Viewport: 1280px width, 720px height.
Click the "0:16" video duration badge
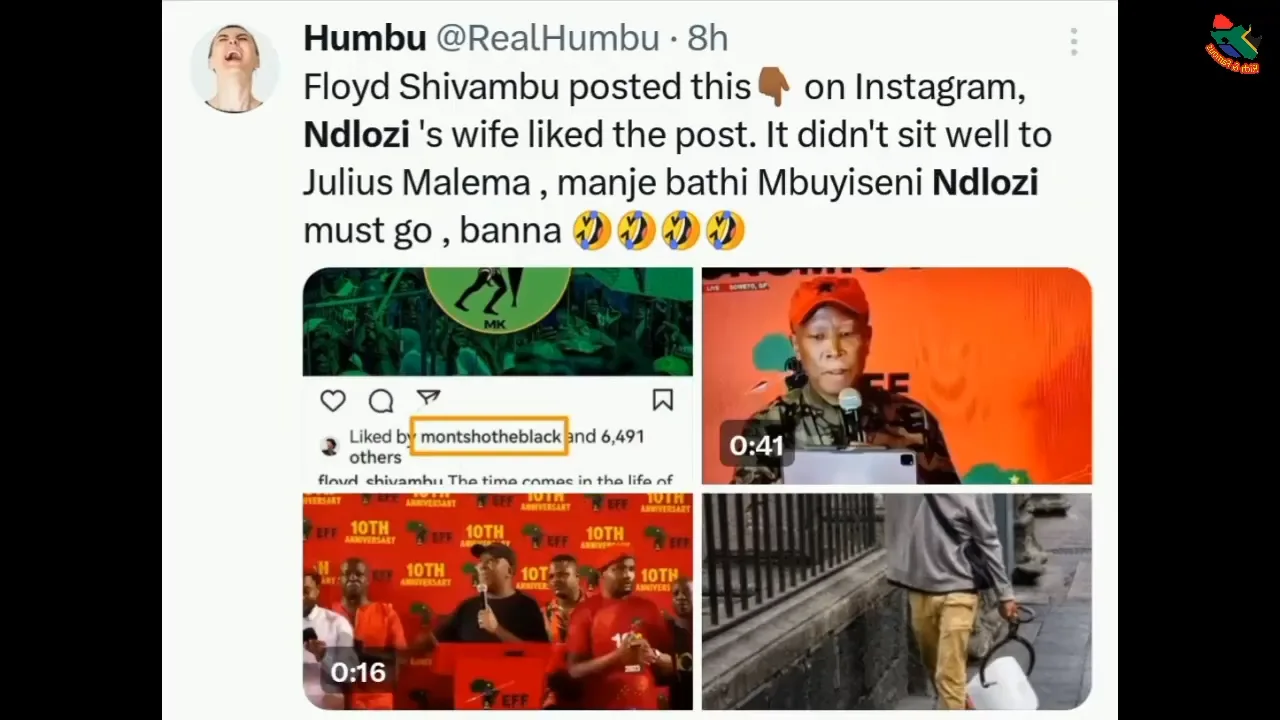(358, 672)
